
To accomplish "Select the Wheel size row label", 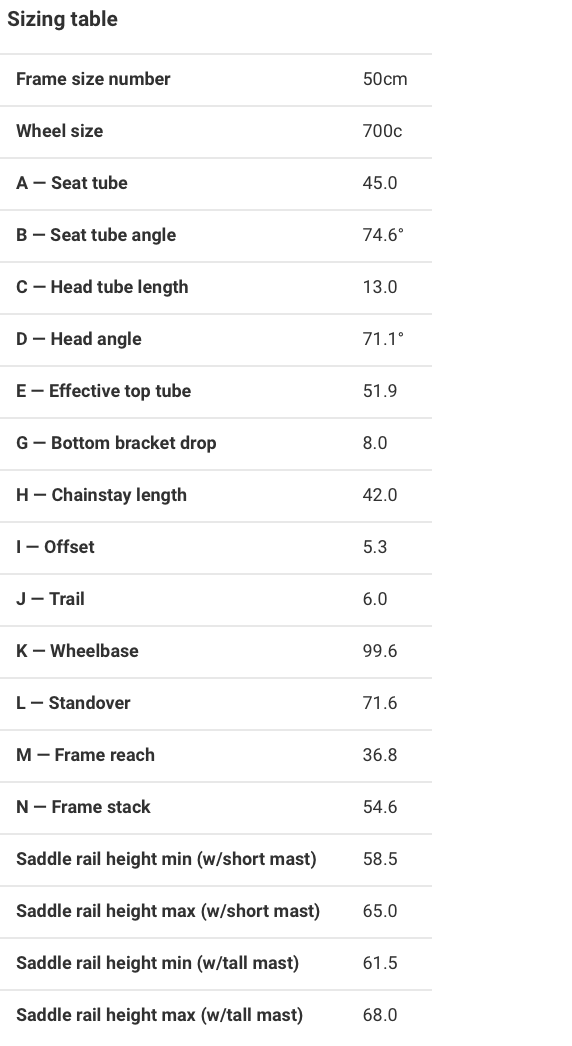I will coord(59,131).
